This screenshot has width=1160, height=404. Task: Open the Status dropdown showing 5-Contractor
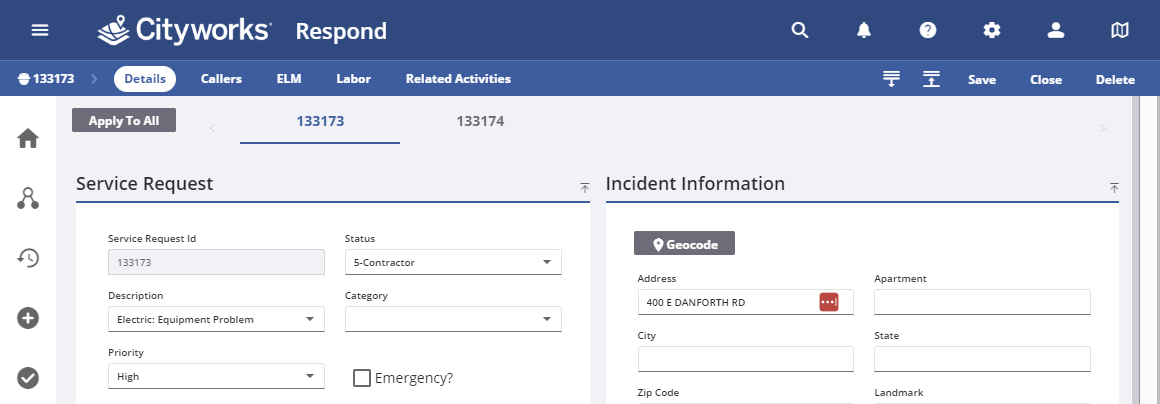(x=453, y=262)
